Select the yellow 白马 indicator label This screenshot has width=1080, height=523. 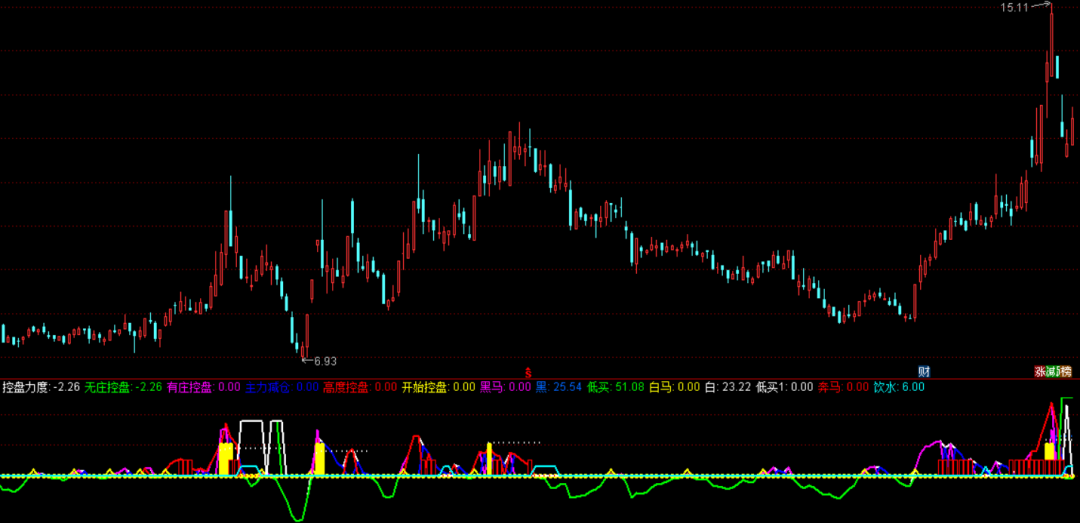click(660, 387)
